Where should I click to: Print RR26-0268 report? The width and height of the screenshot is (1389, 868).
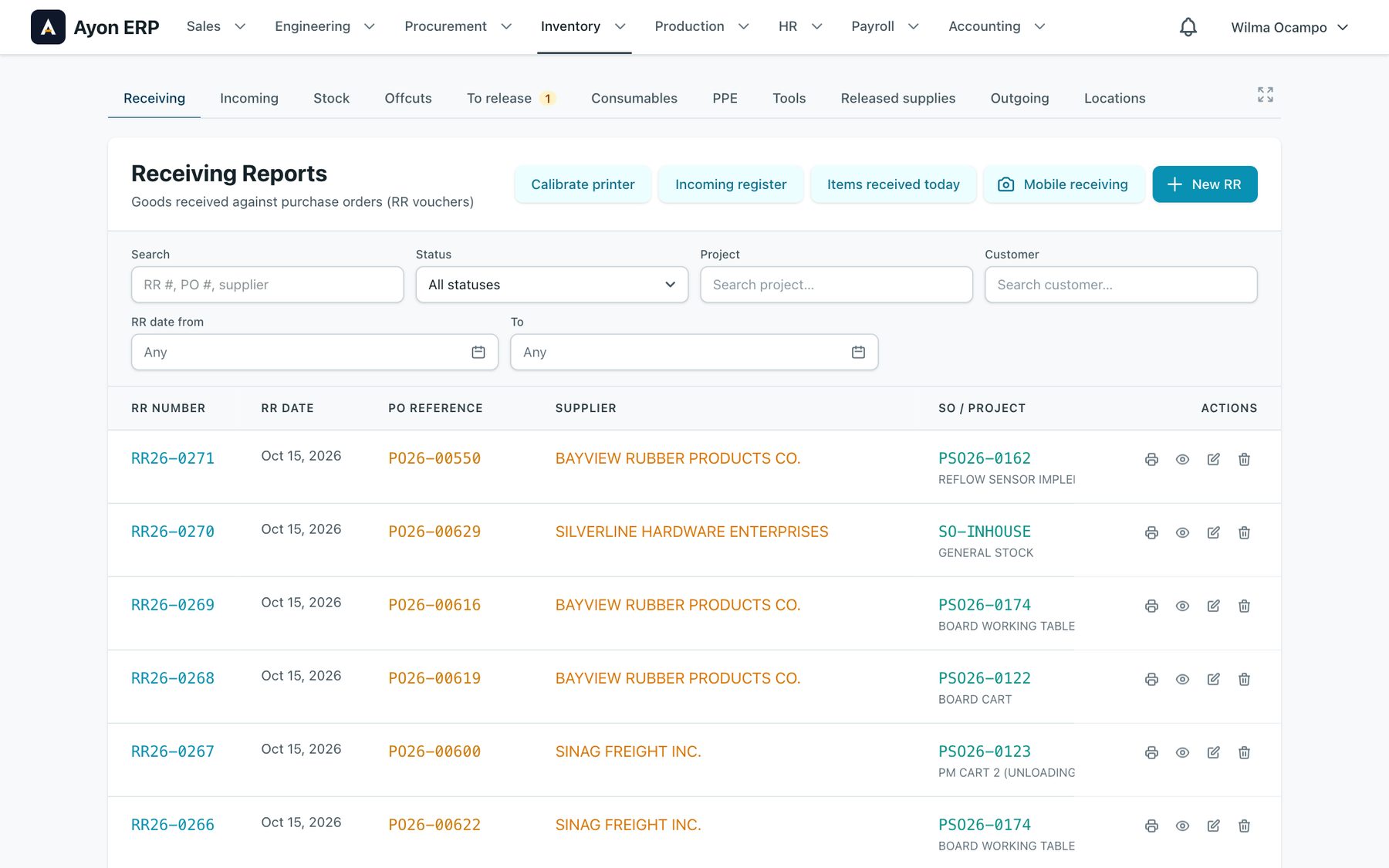1151,679
